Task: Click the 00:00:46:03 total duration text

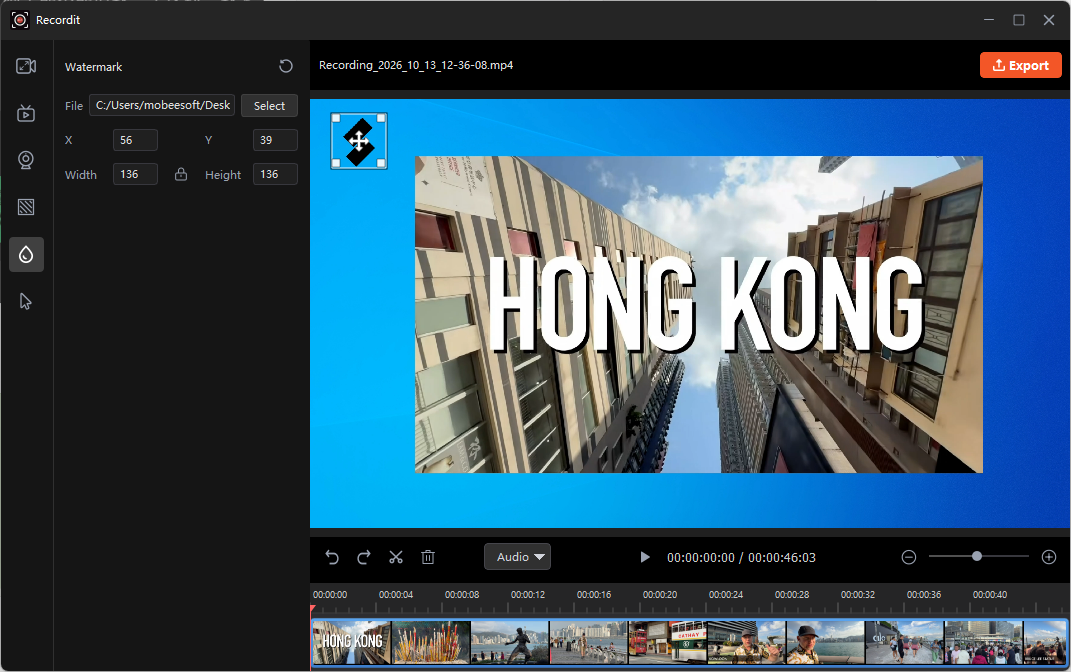Action: 782,558
